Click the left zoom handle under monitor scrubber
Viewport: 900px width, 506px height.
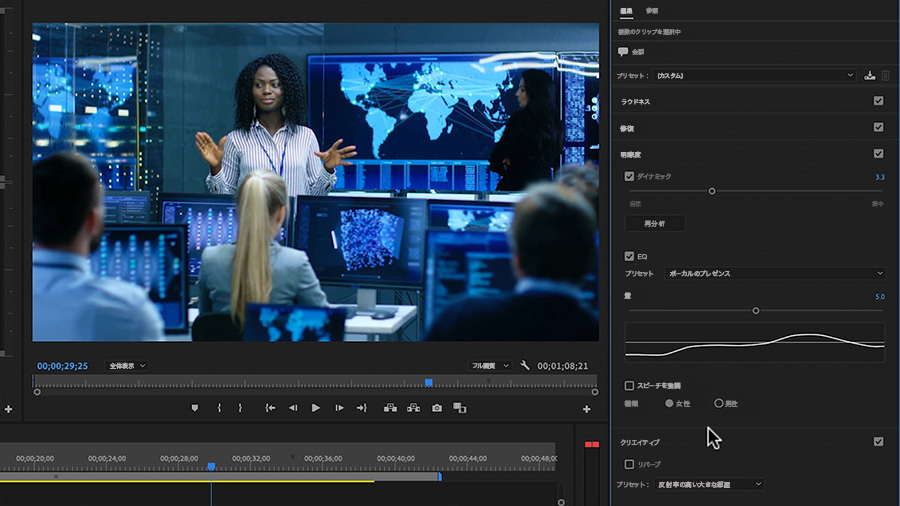pos(37,392)
